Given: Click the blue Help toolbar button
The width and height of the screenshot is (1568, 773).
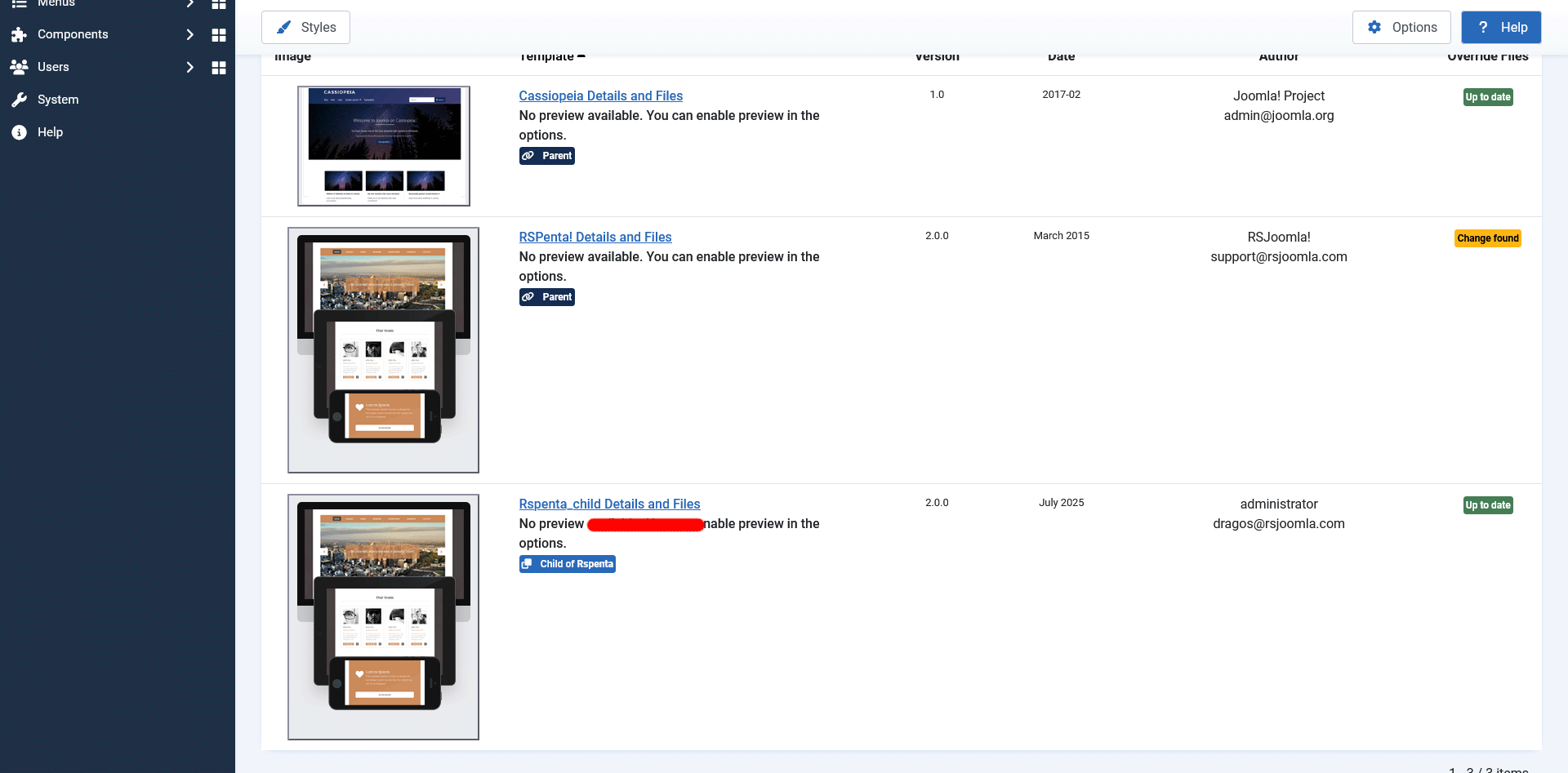Looking at the screenshot, I should [x=1500, y=27].
